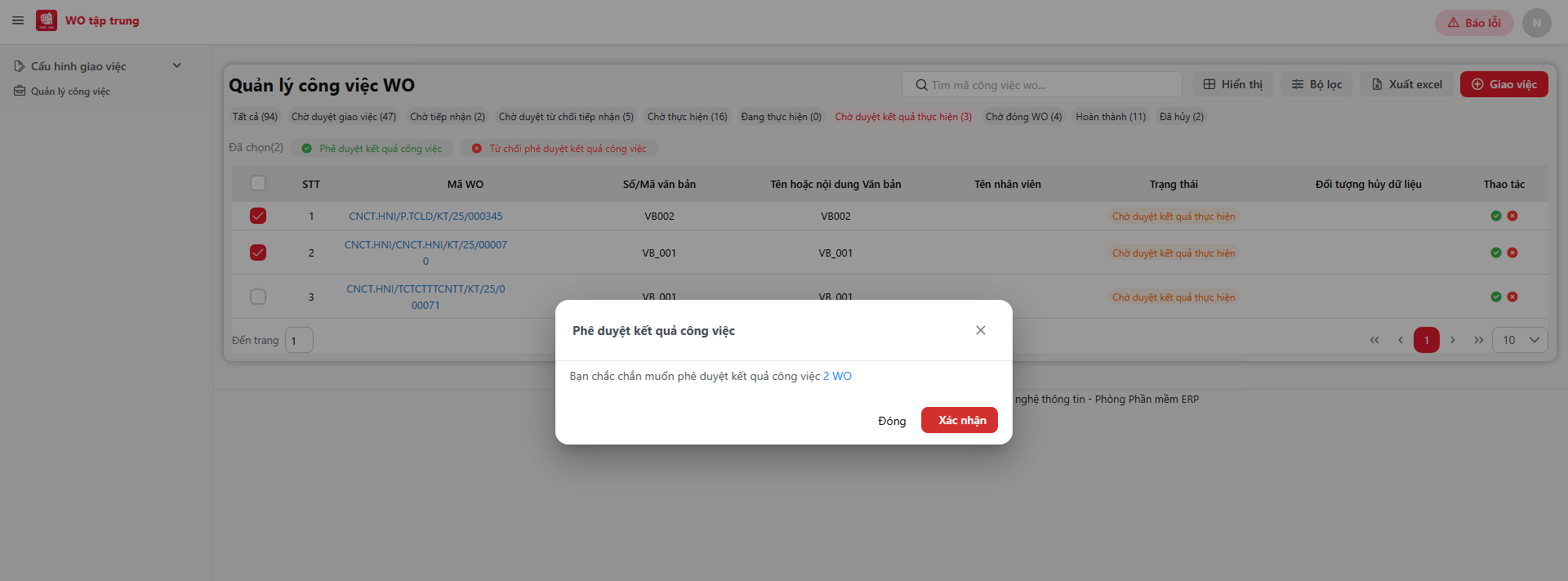Click red reject icon in row 1

click(x=1512, y=216)
